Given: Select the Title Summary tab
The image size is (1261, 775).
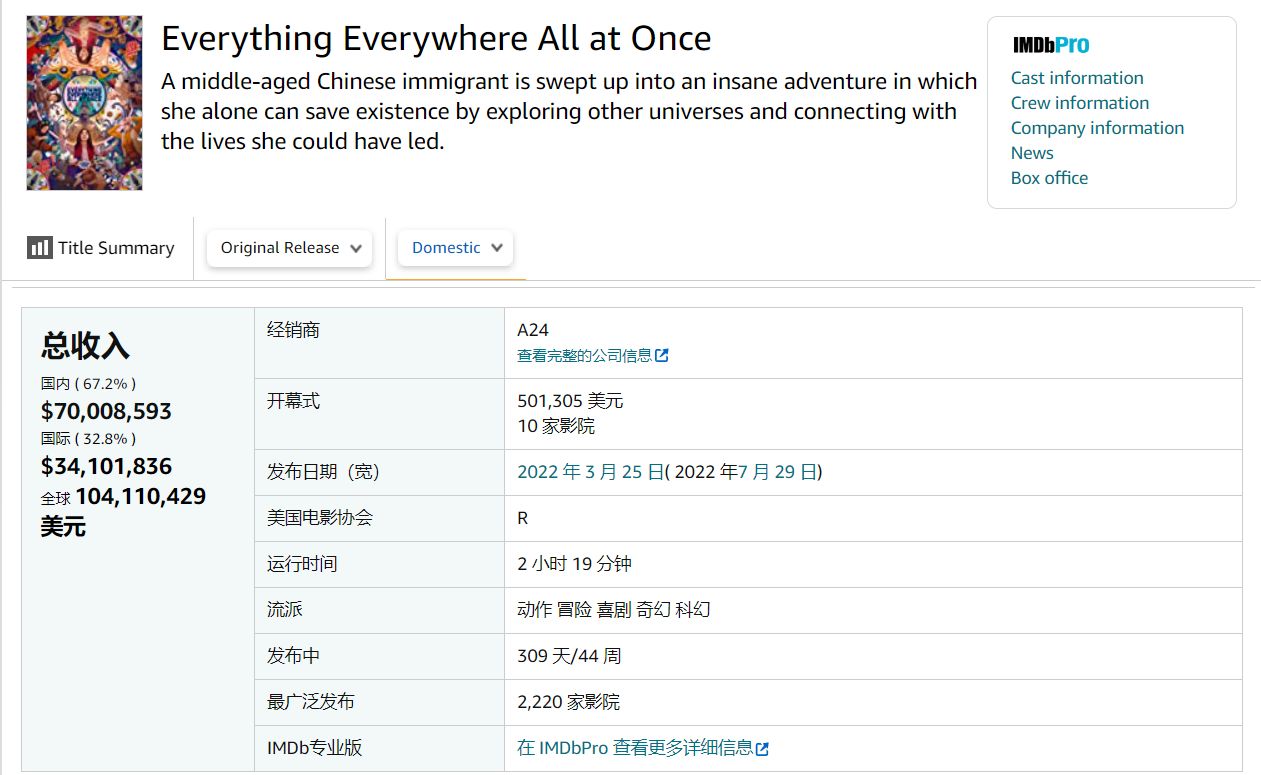Looking at the screenshot, I should point(100,248).
